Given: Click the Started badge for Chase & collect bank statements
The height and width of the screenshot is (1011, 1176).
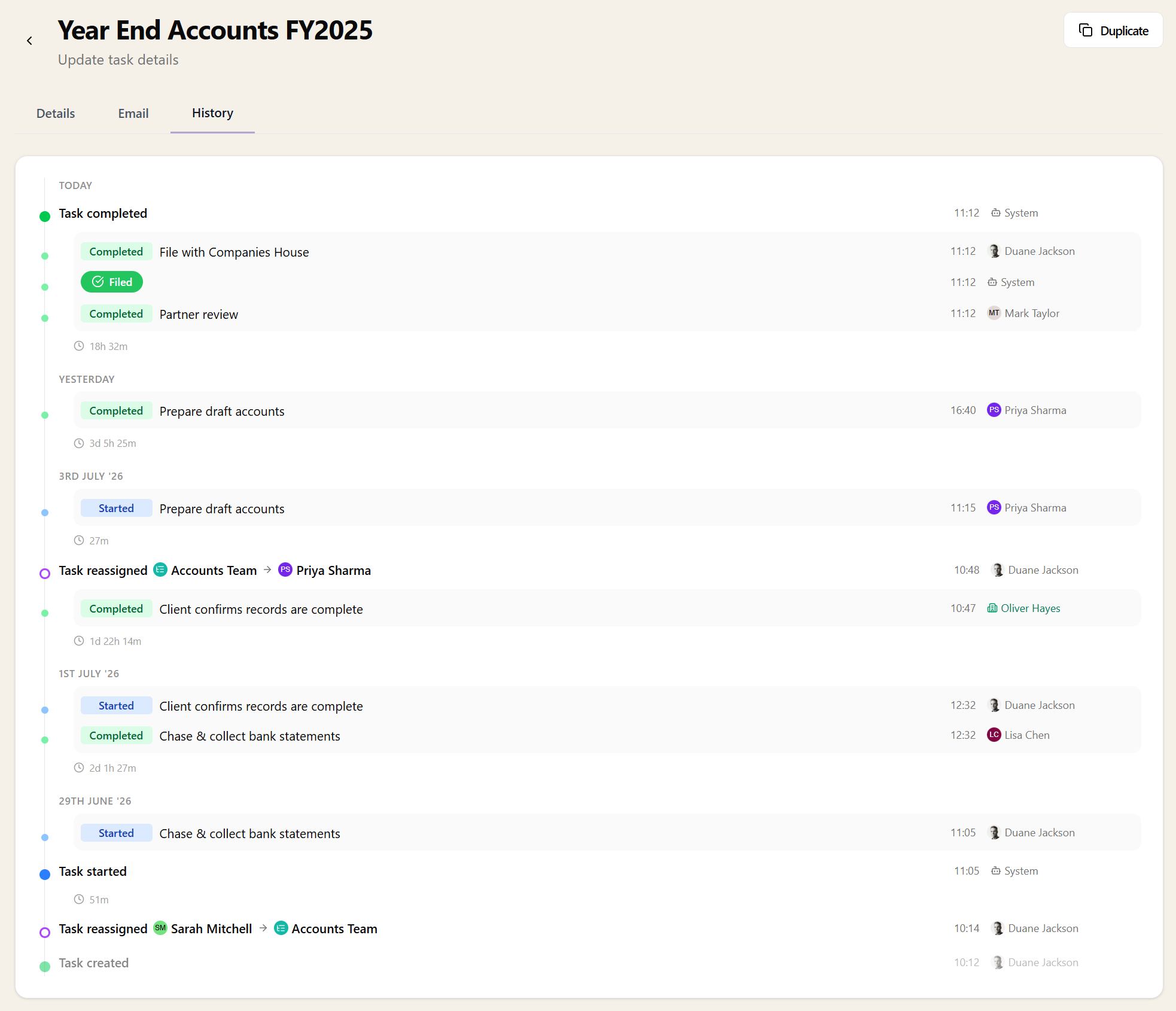Looking at the screenshot, I should coord(116,833).
